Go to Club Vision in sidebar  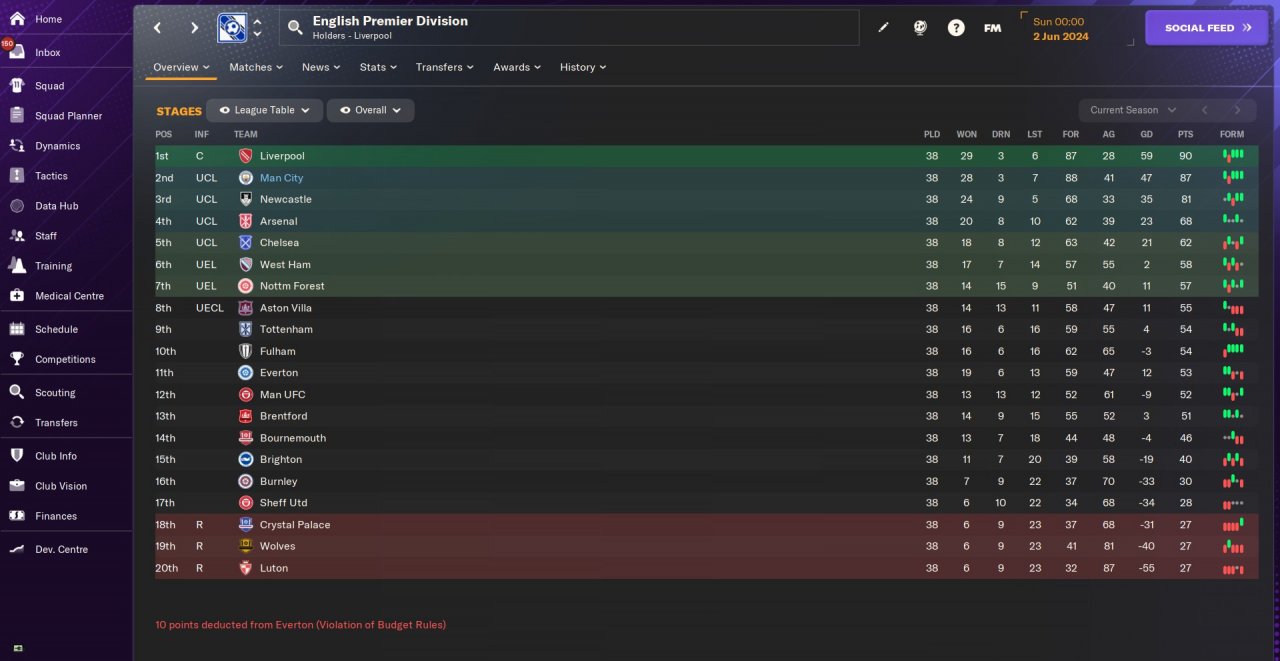(x=61, y=486)
